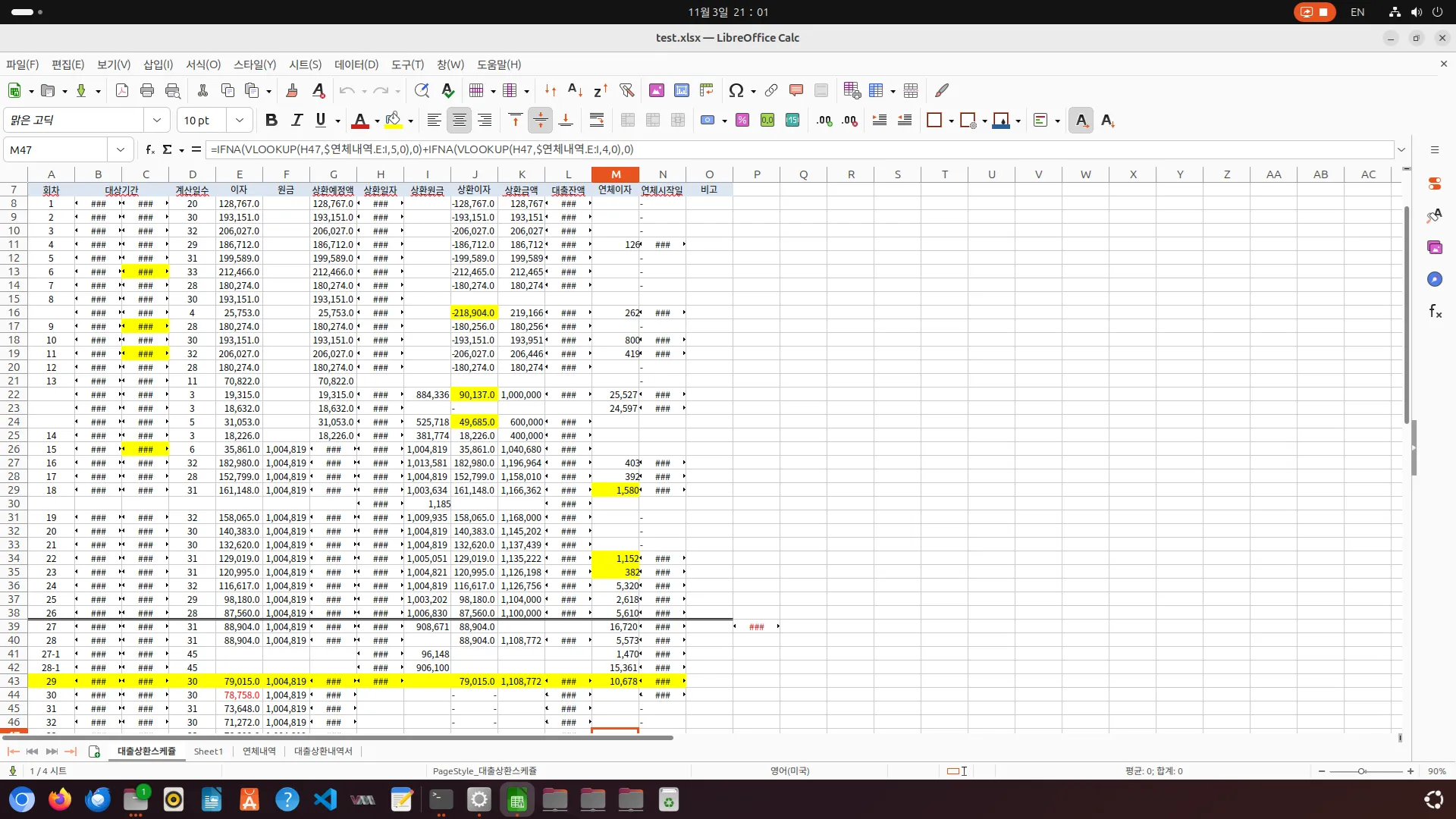Image resolution: width=1456 pixels, height=819 pixels.
Task: Insert a comment using the comment icon
Action: pos(795,90)
